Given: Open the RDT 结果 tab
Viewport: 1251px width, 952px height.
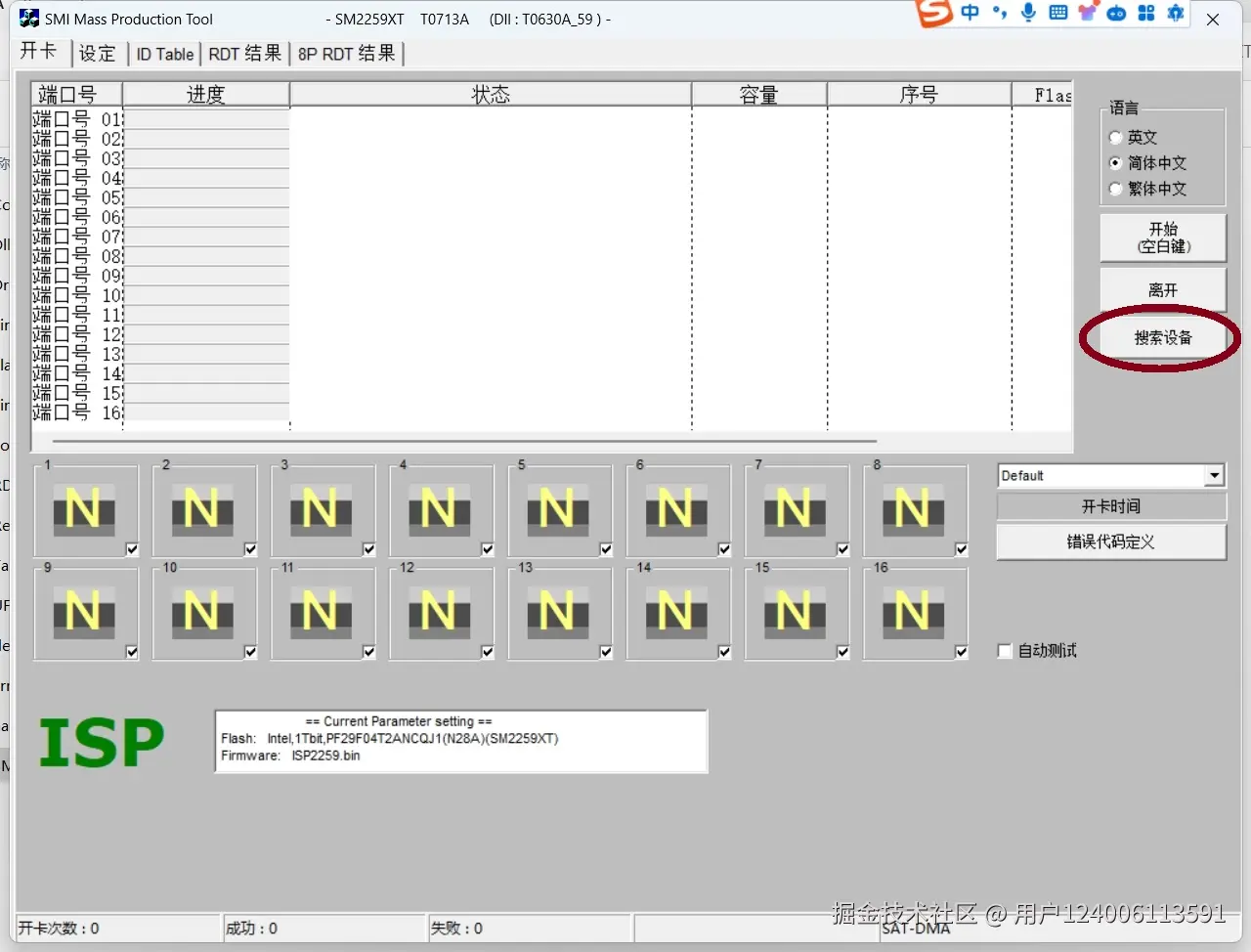Looking at the screenshot, I should (244, 54).
